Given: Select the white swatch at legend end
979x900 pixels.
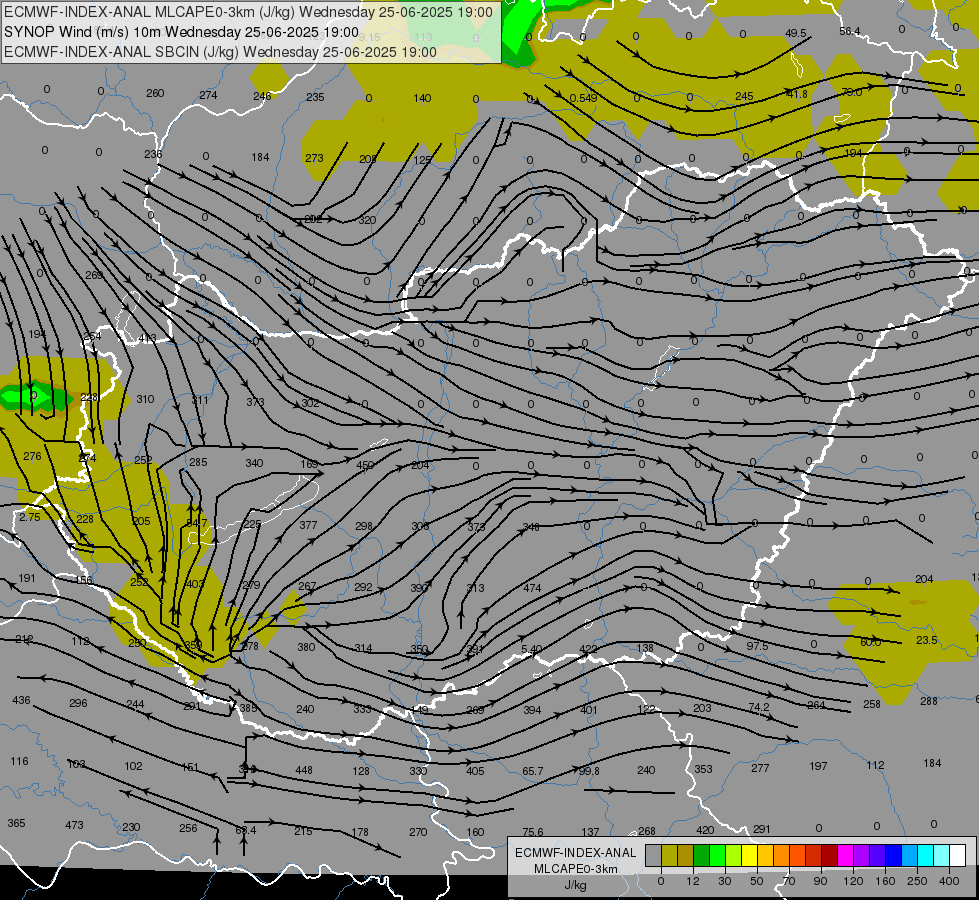Looking at the screenshot, I should [958, 855].
